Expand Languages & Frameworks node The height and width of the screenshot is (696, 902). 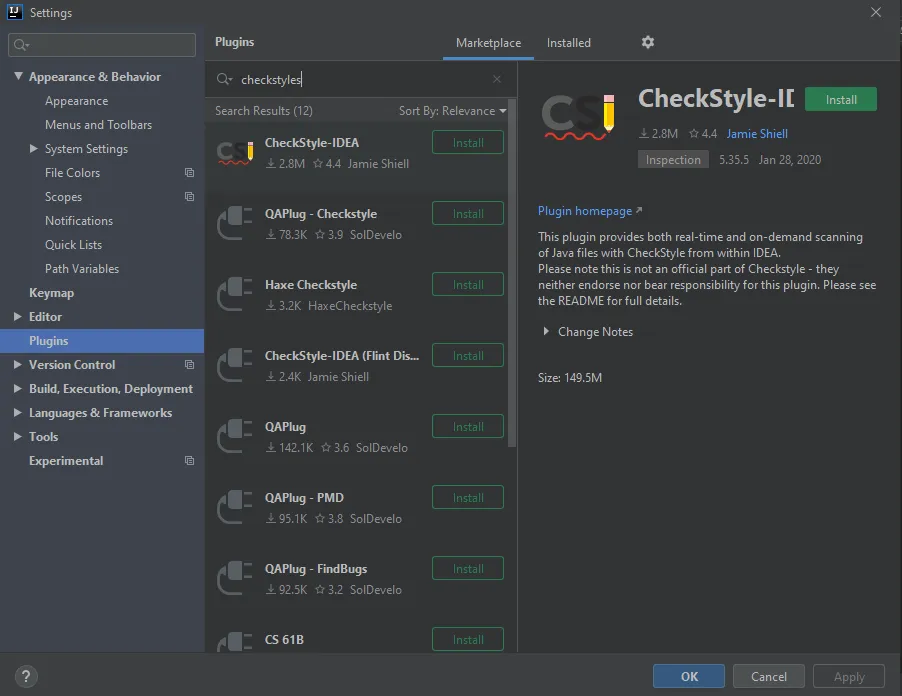[18, 412]
